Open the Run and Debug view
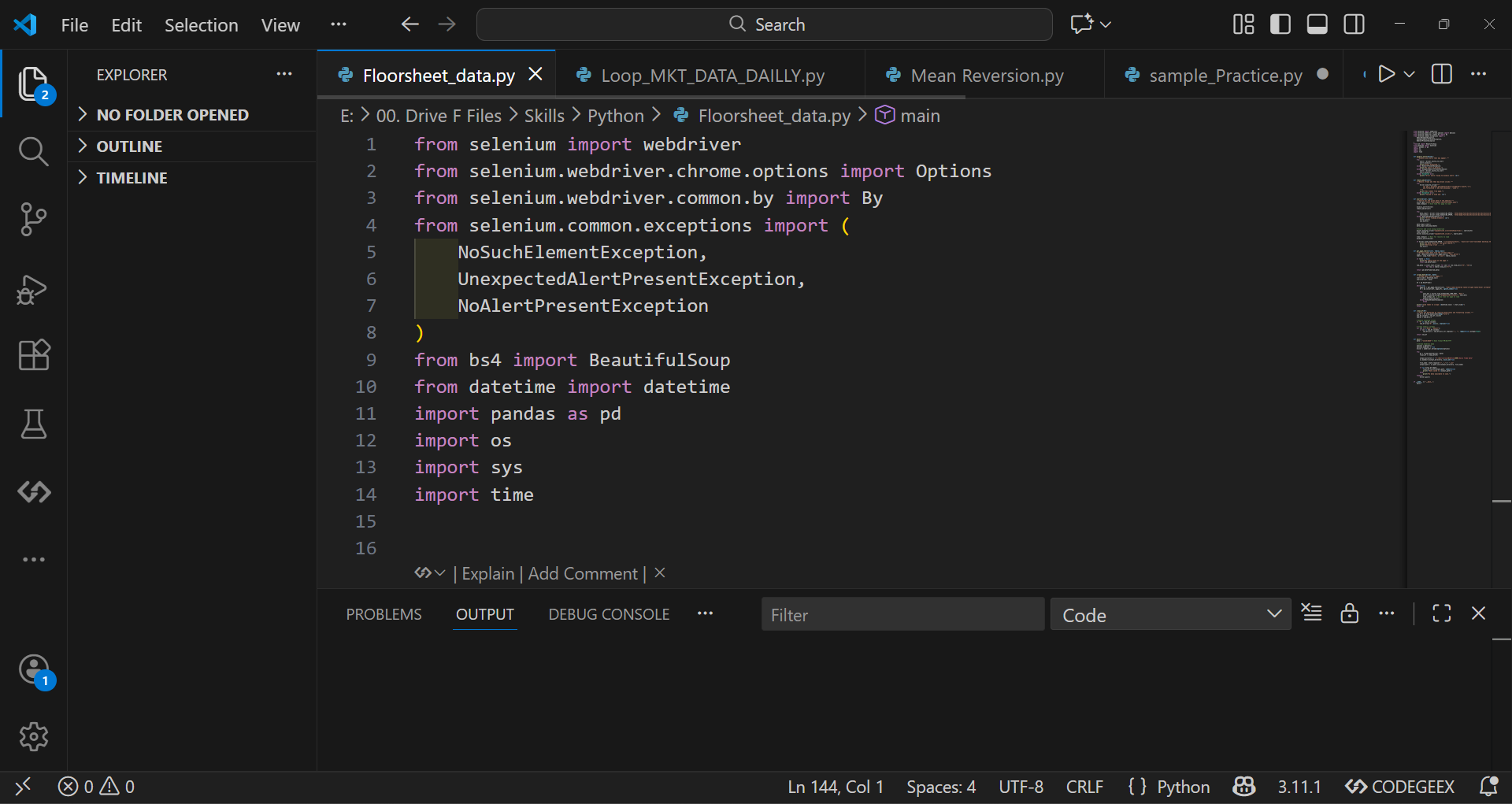Screen dimensions: 1512x804 click(33, 290)
